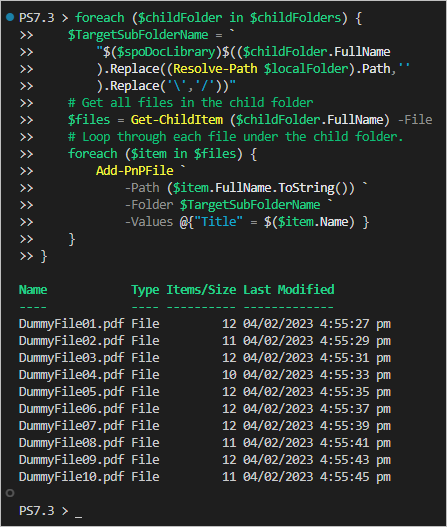Click the $localFolder variable

[306, 69]
